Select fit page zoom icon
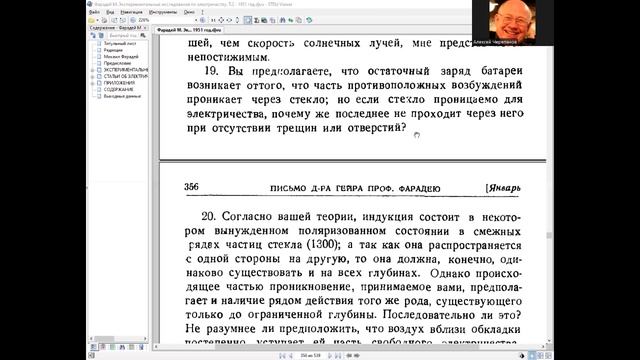This screenshot has height=360, width=640. pyautogui.click(x=221, y=20)
